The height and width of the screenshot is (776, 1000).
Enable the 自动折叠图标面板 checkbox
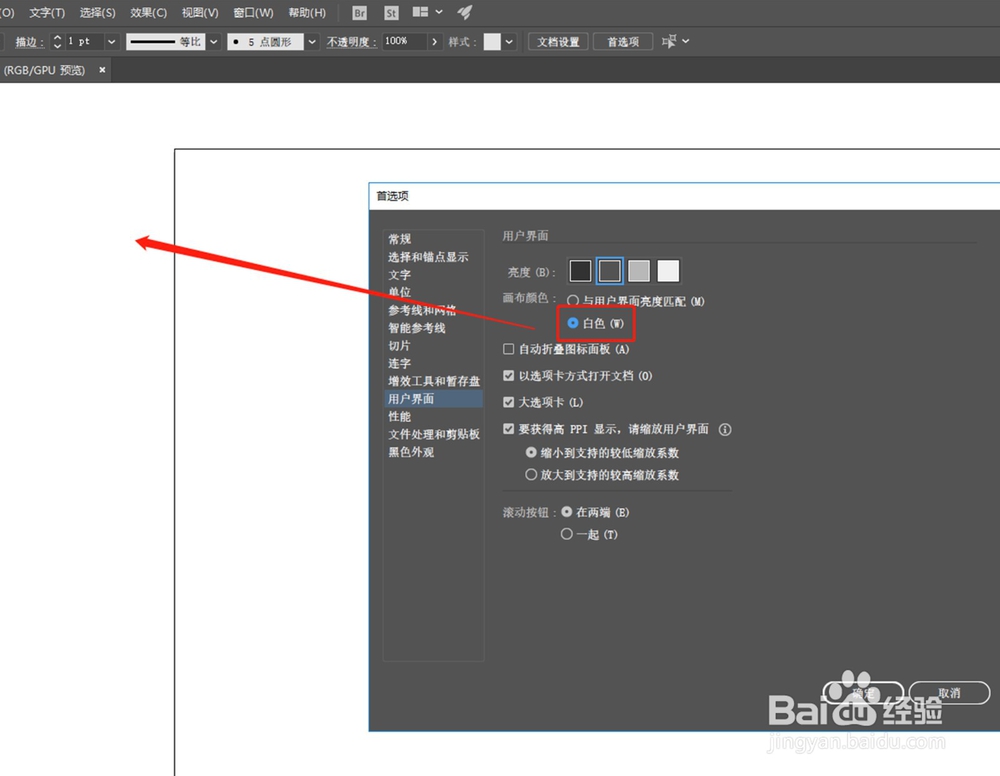click(x=509, y=348)
